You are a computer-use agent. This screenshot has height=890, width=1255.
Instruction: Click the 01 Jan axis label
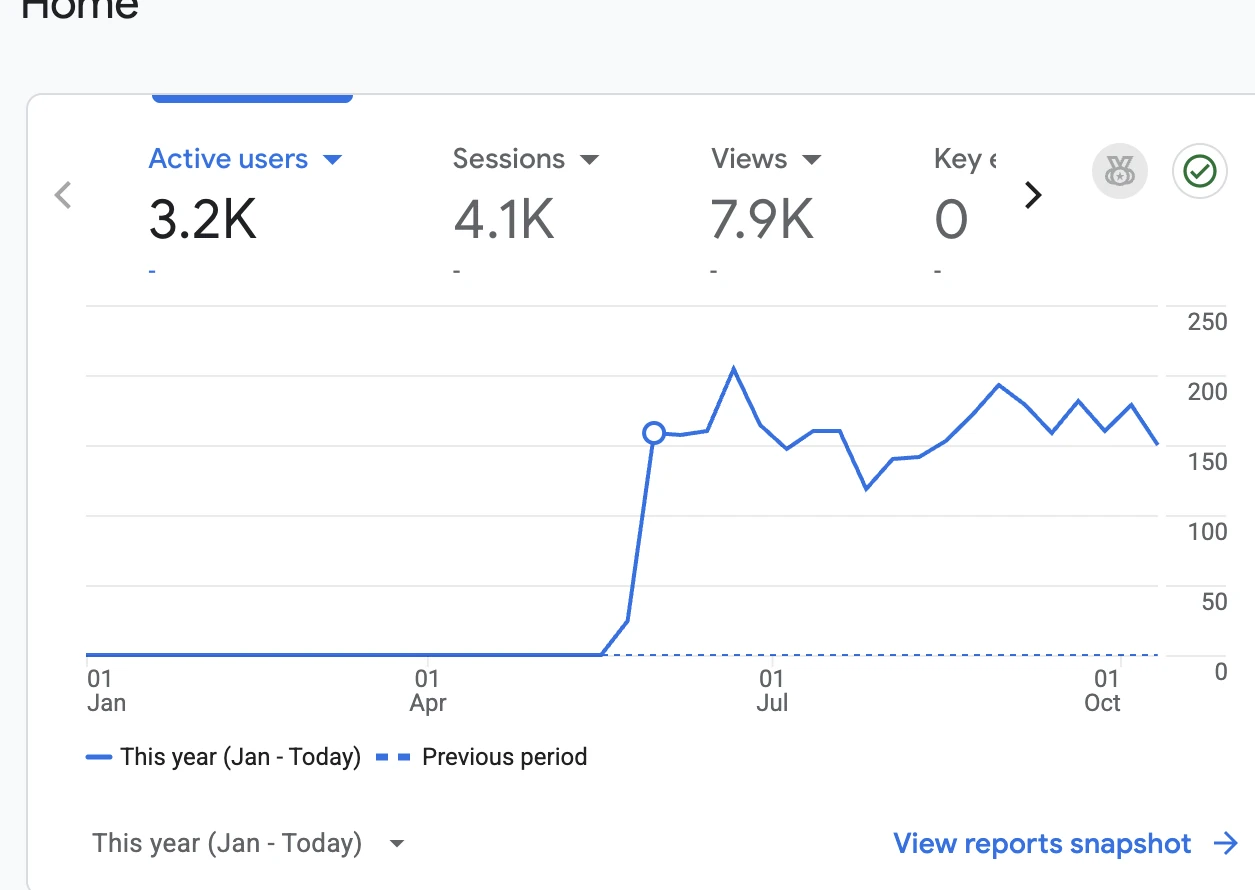coord(106,691)
